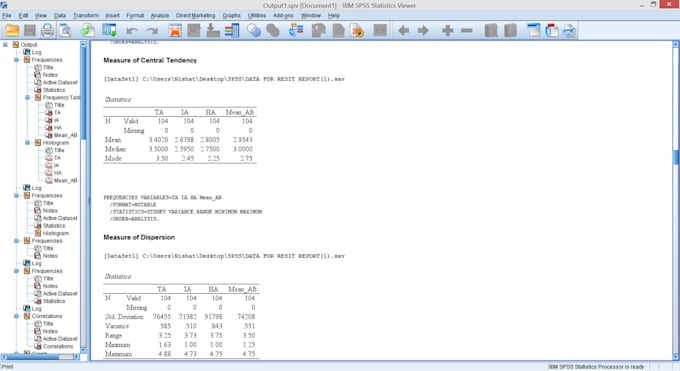Collapse the root Output tree node
680x371 pixels.
click(5, 44)
